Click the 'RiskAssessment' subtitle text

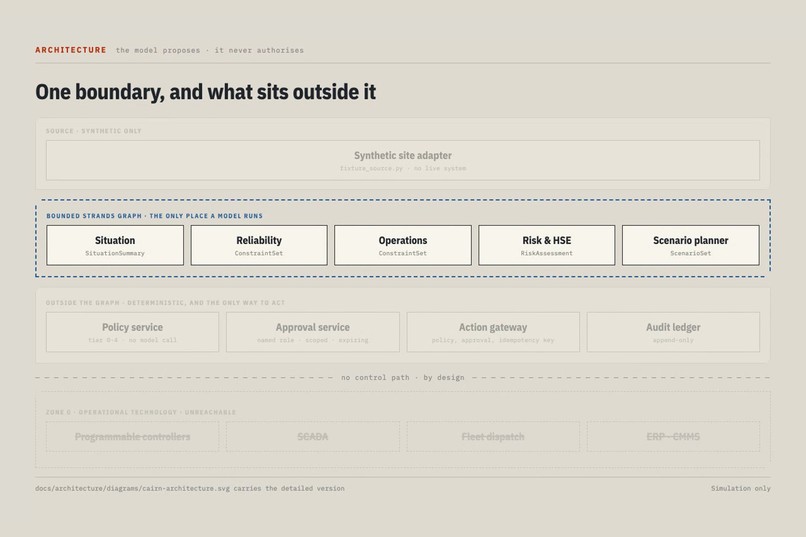tap(547, 253)
